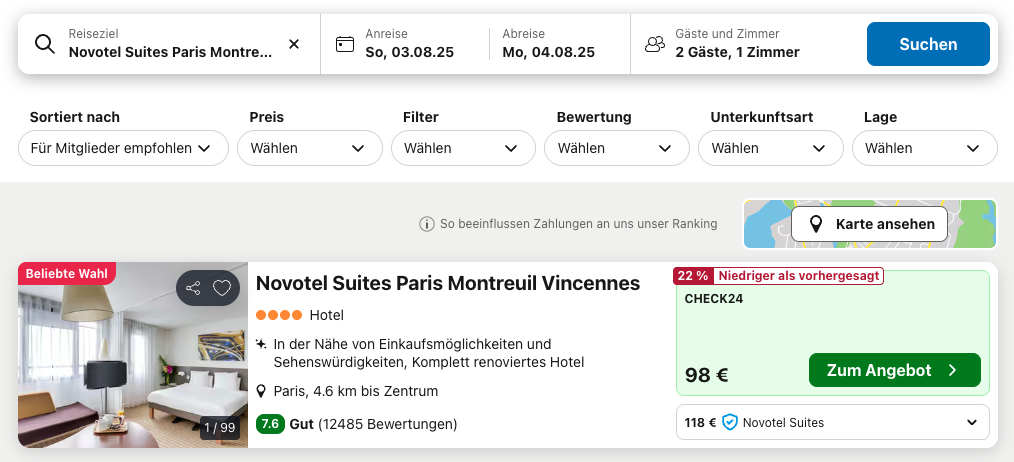1014x462 pixels.
Task: Open the Preis dropdown
Action: click(x=310, y=148)
